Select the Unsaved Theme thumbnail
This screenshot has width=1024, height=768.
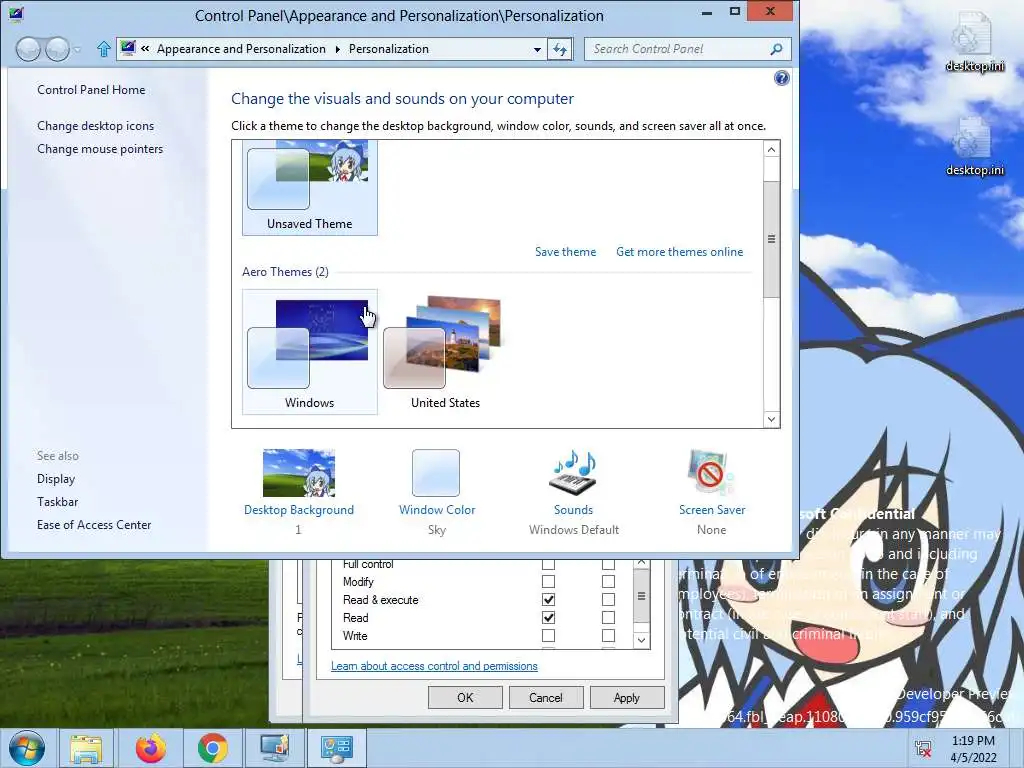click(310, 187)
